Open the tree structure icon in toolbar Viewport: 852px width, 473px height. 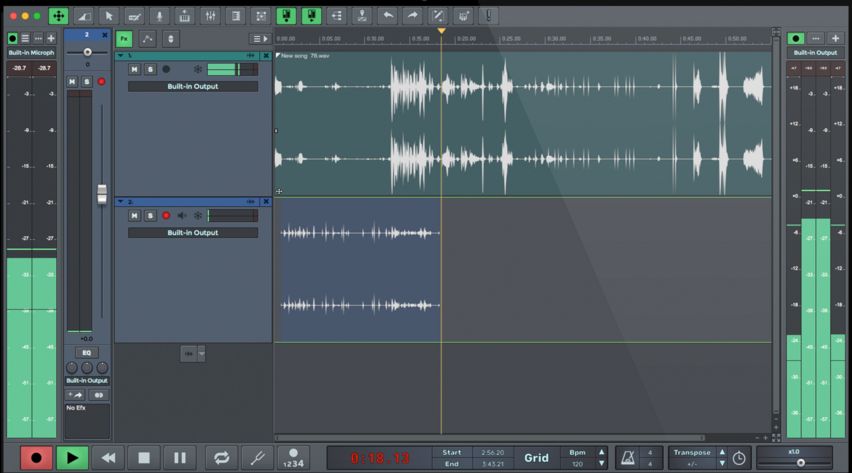click(x=337, y=16)
